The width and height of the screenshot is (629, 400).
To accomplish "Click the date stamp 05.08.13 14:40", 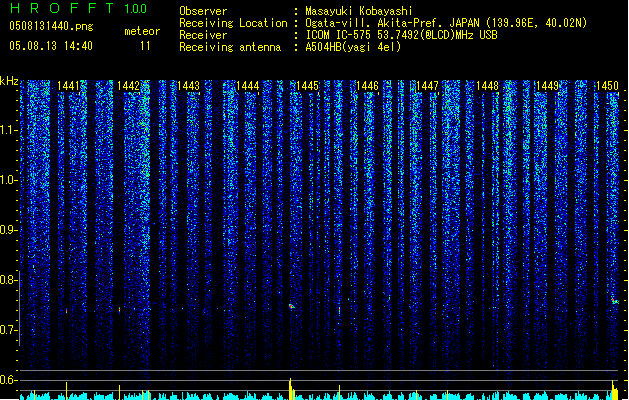I will 51,46.
